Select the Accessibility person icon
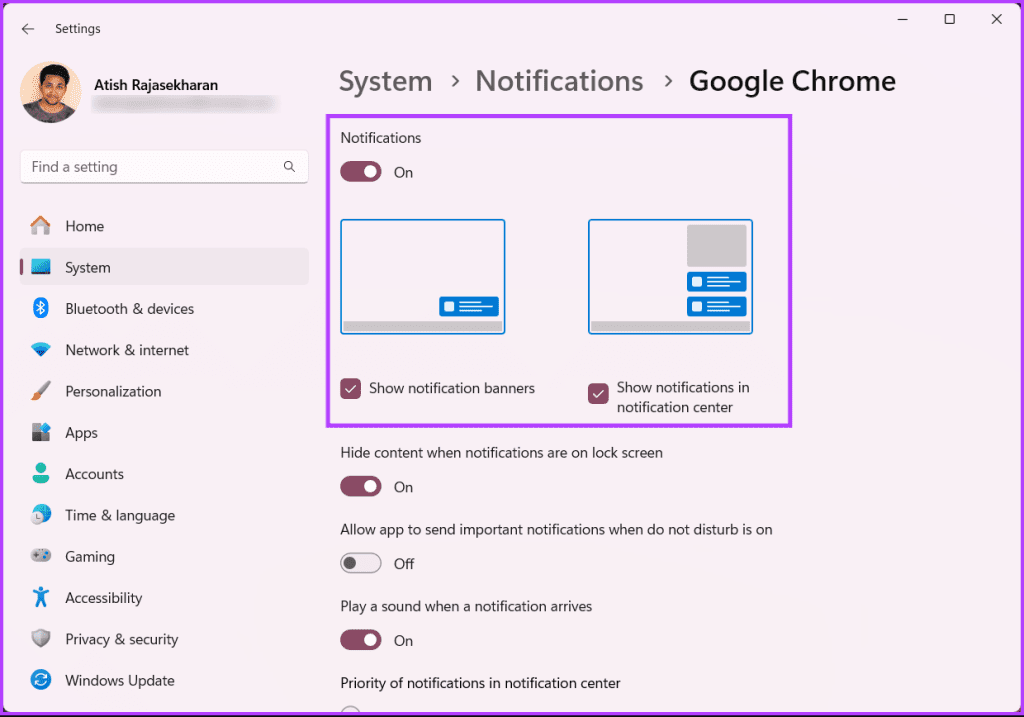This screenshot has width=1024, height=717. pos(40,597)
